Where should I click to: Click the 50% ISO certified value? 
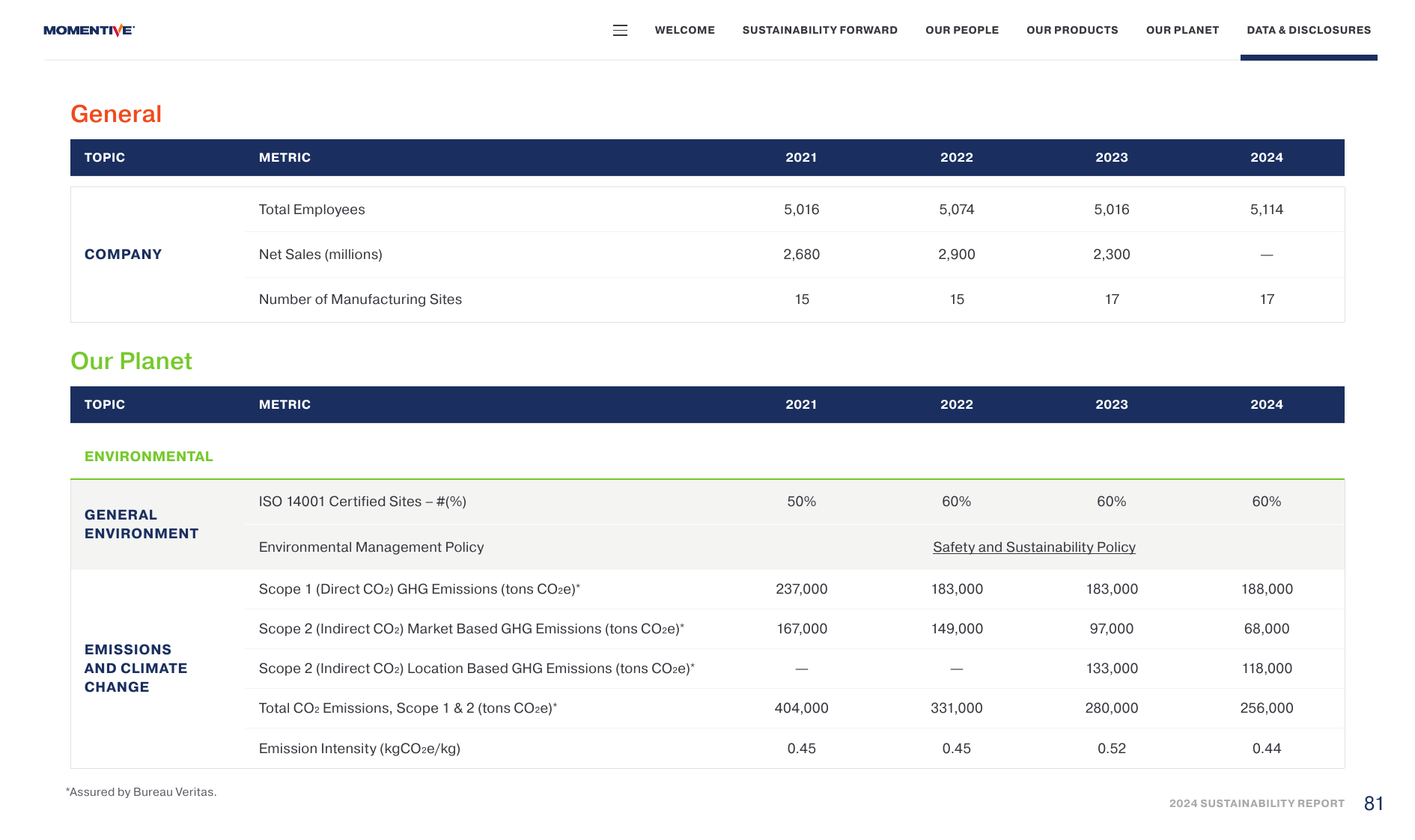(802, 502)
